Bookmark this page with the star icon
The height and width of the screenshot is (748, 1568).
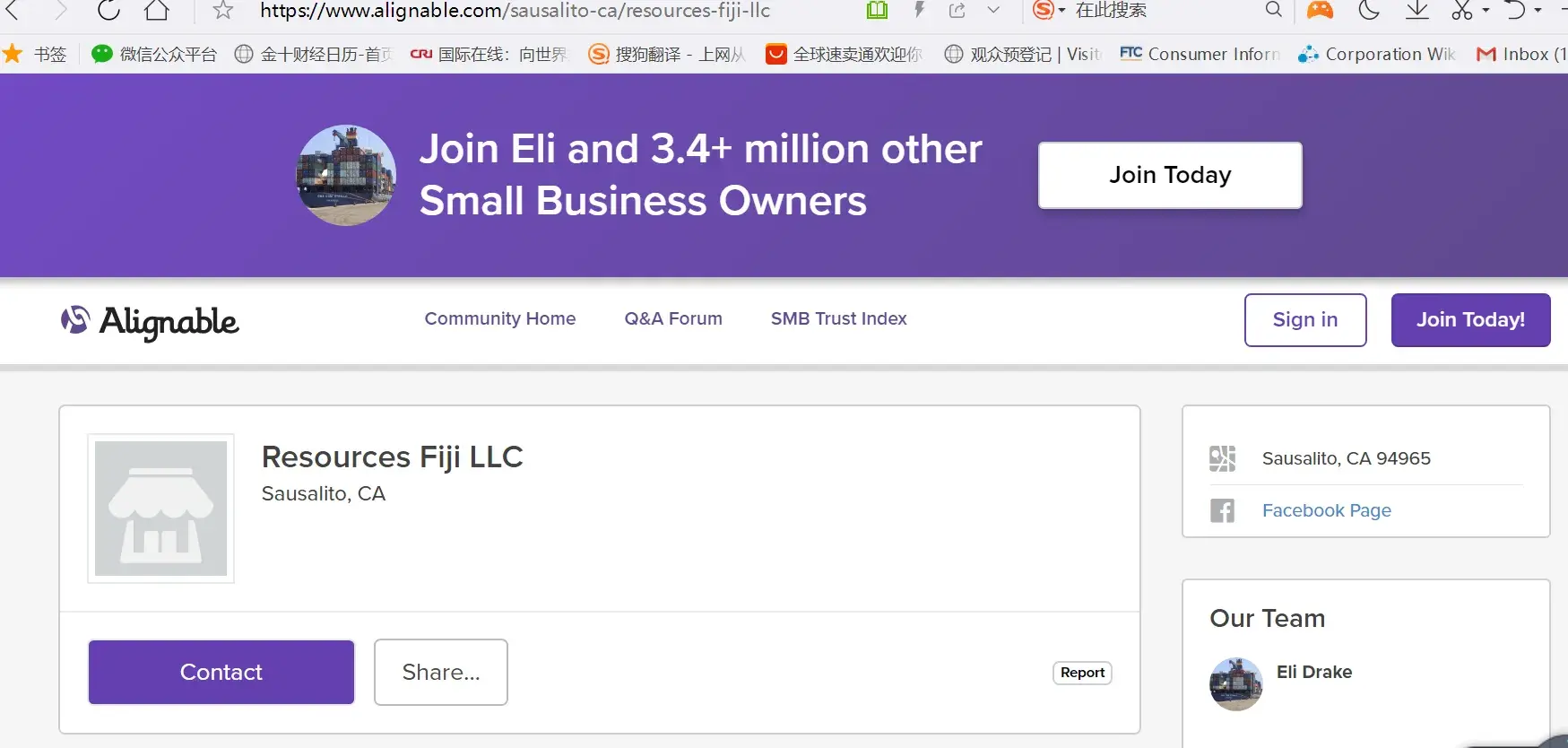tap(223, 11)
